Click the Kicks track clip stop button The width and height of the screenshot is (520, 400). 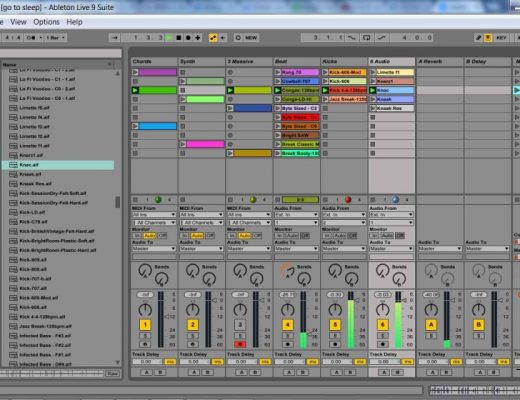coord(325,200)
